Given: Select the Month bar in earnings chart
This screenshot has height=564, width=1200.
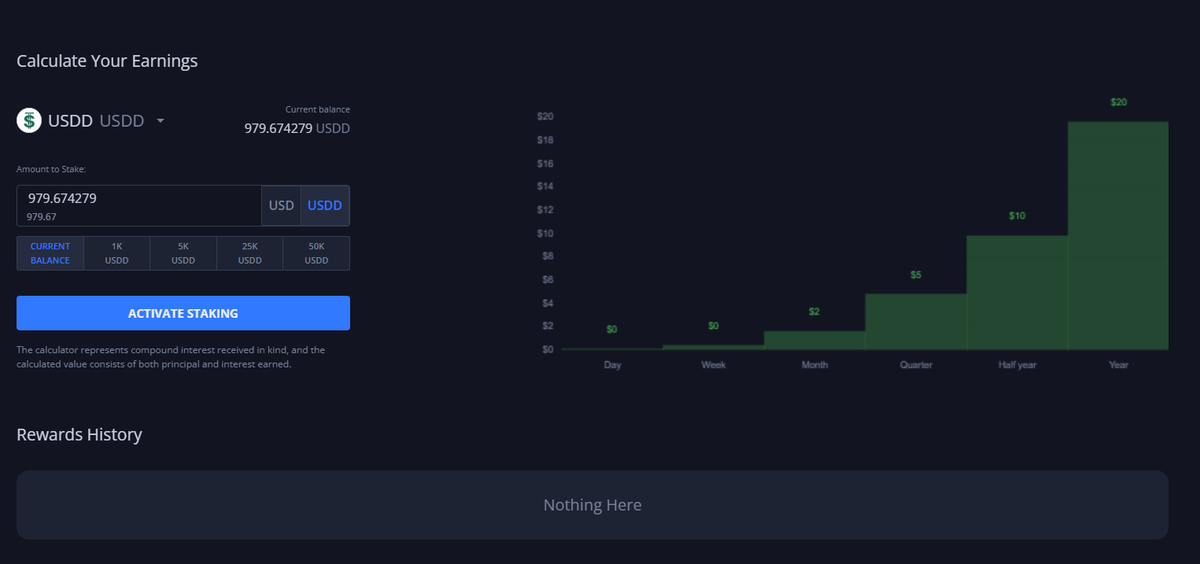Looking at the screenshot, I should [814, 340].
